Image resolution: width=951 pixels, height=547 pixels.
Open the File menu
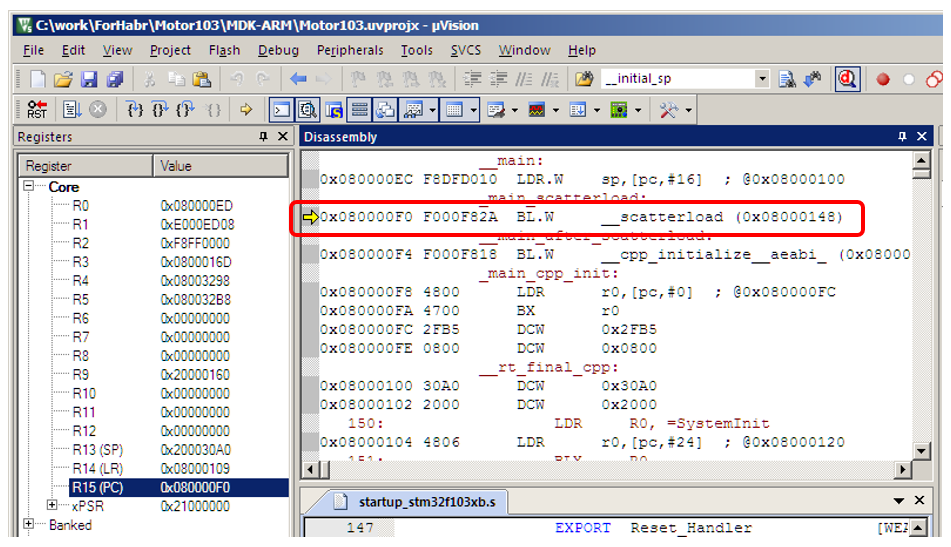click(x=33, y=50)
